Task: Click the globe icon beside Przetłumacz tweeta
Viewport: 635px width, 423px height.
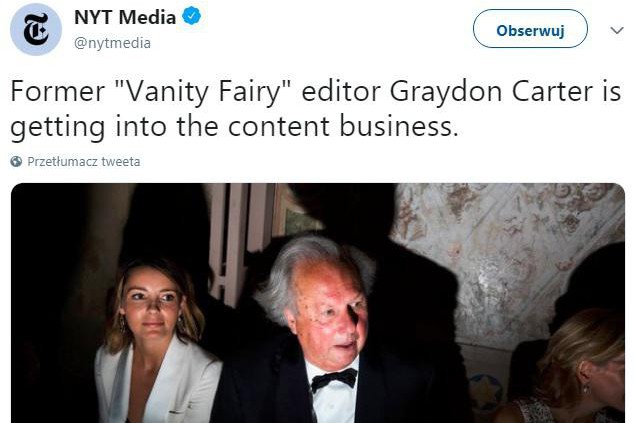Action: point(16,162)
